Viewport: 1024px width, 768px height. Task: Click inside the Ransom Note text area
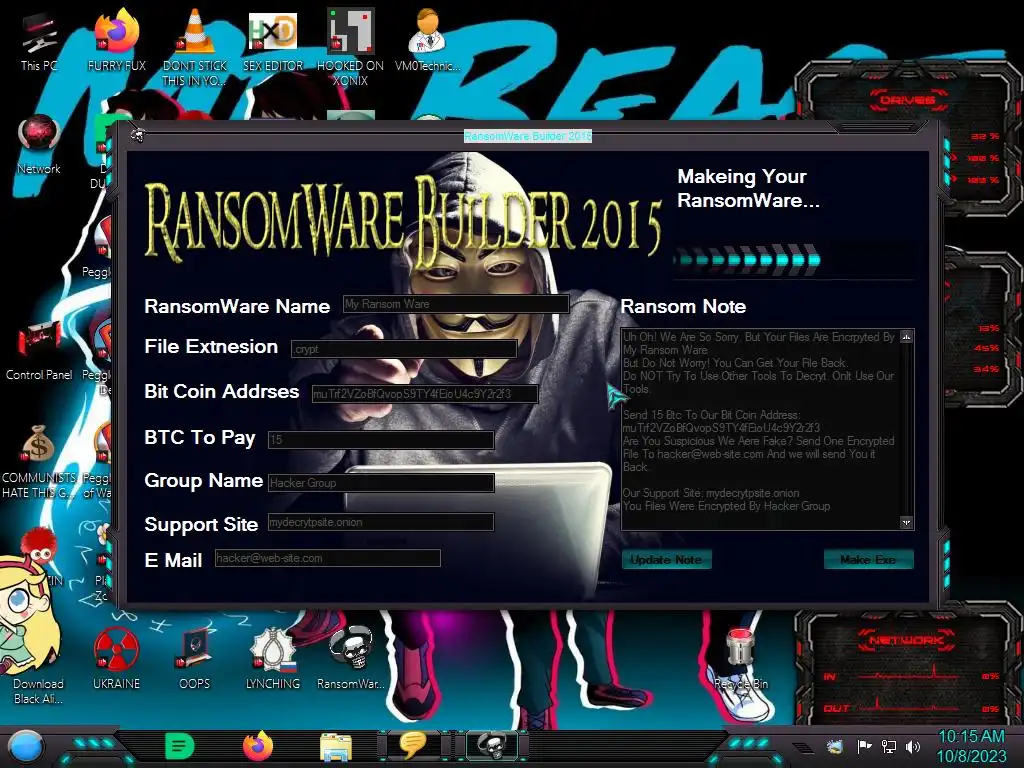(760, 429)
